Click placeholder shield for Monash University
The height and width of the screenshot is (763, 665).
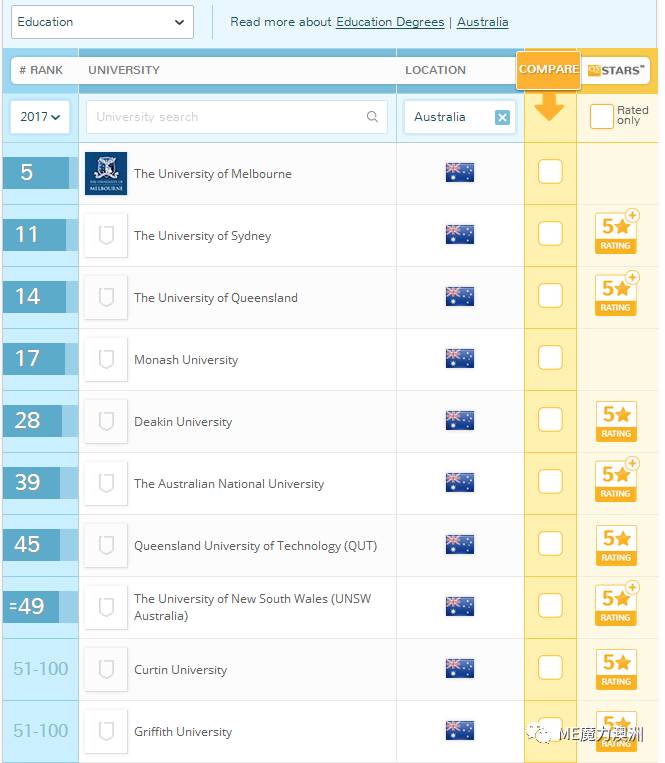[106, 359]
